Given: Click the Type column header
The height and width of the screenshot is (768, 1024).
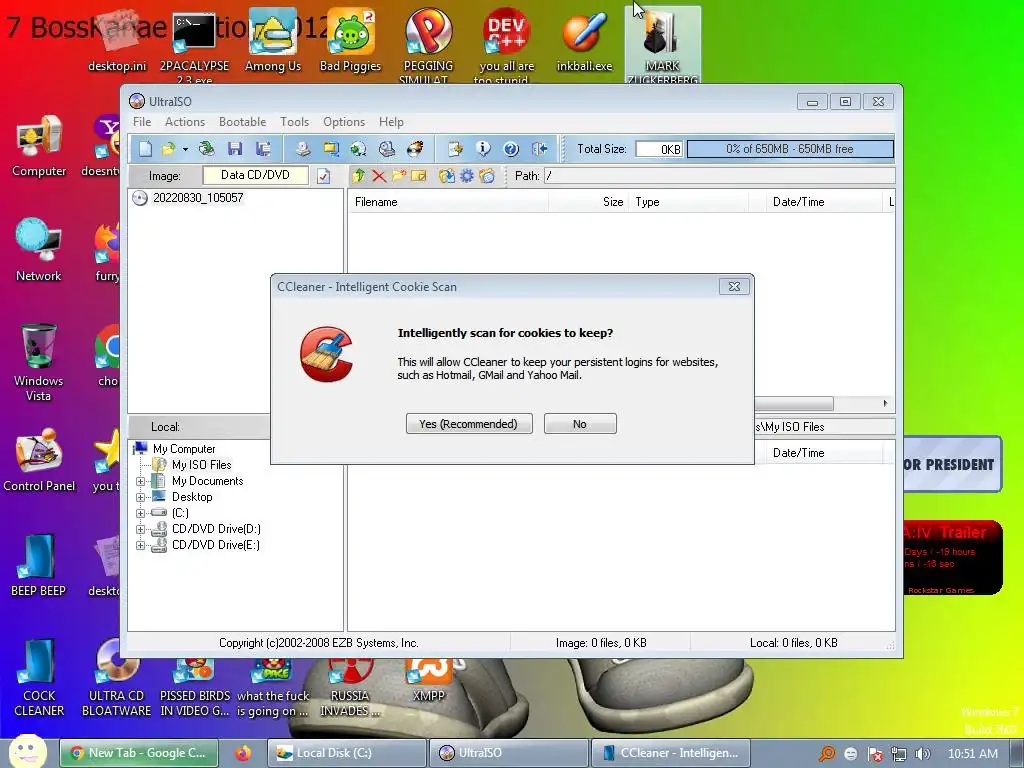Looking at the screenshot, I should pyautogui.click(x=689, y=202).
